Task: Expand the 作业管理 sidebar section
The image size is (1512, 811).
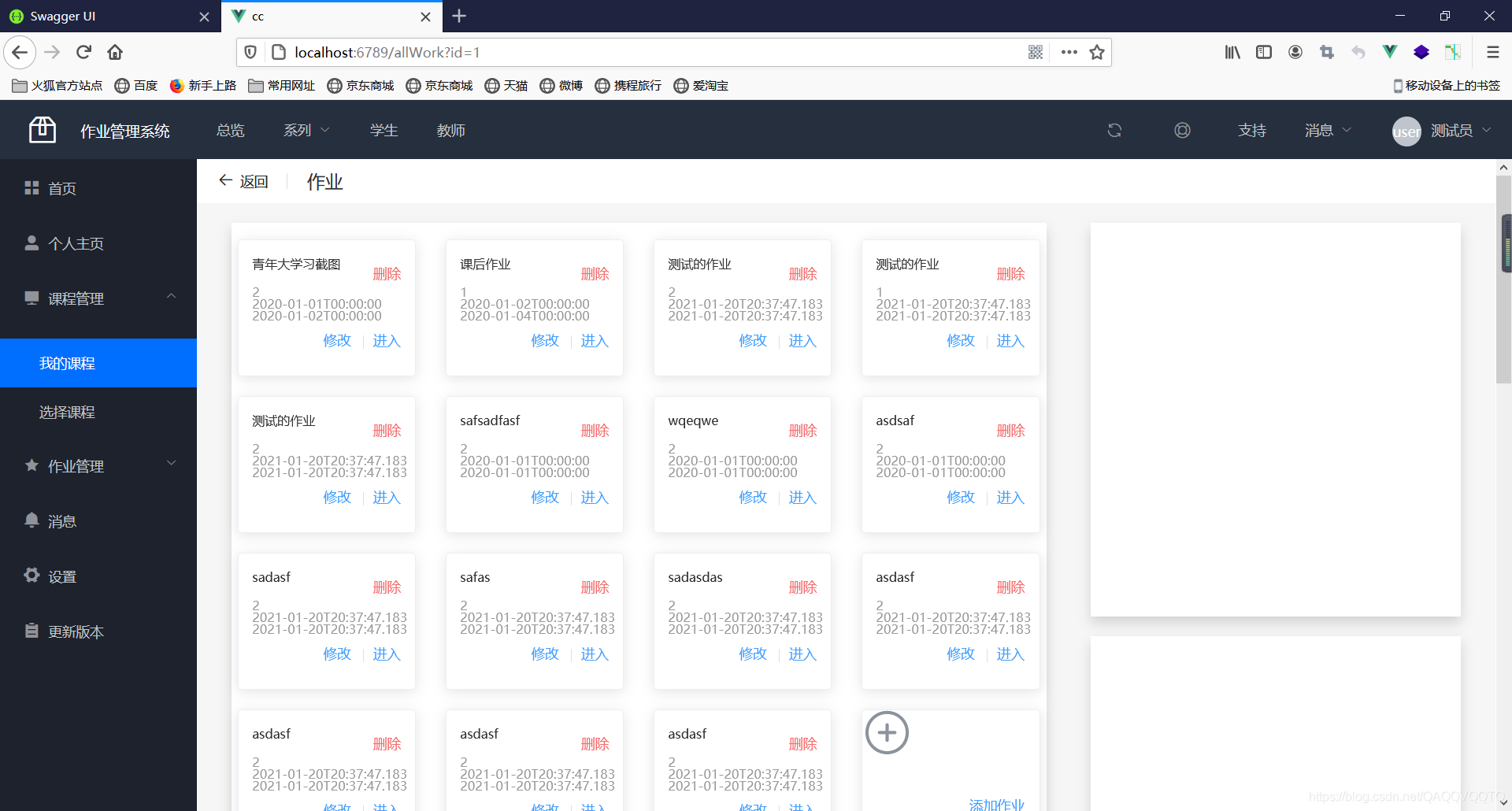Action: tap(98, 466)
